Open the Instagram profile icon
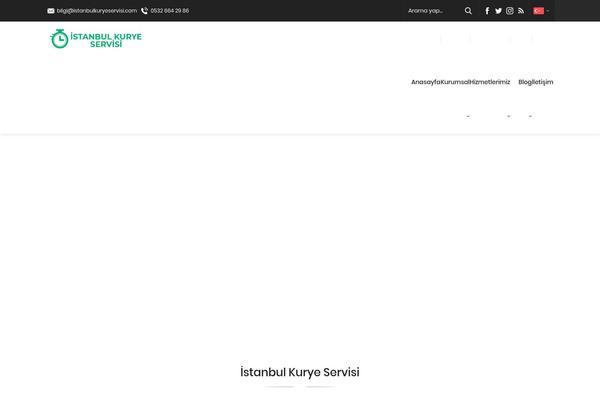The image size is (600, 400). coord(510,11)
